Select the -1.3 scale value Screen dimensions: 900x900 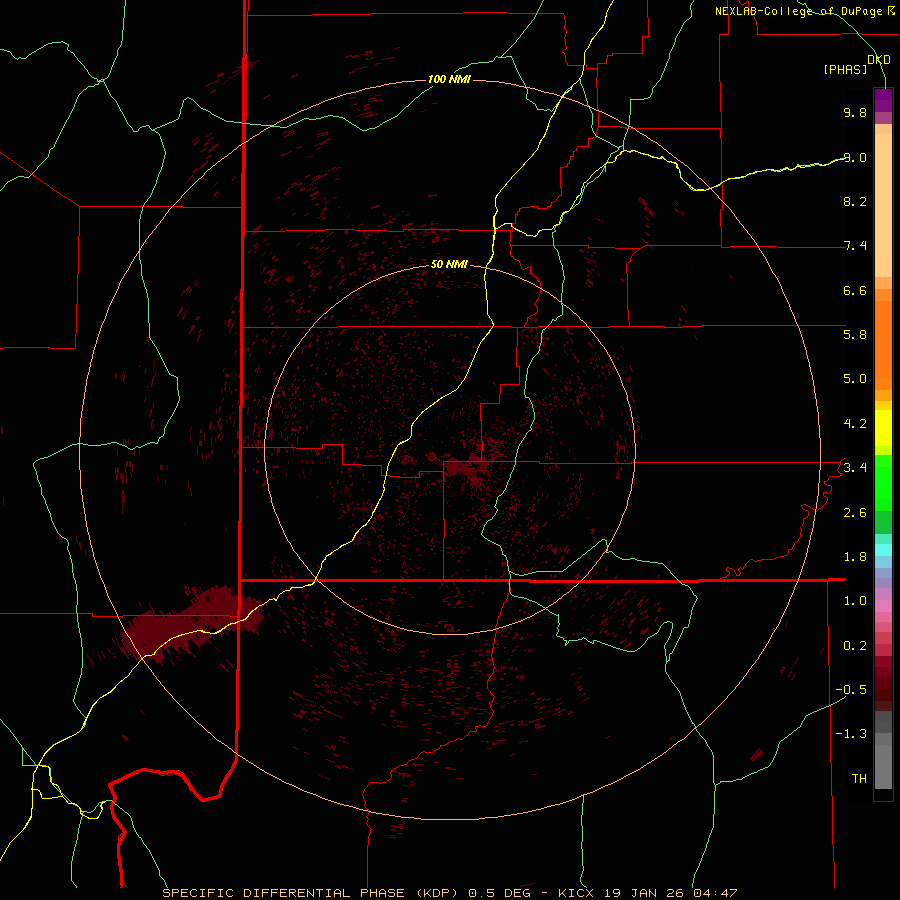(851, 734)
